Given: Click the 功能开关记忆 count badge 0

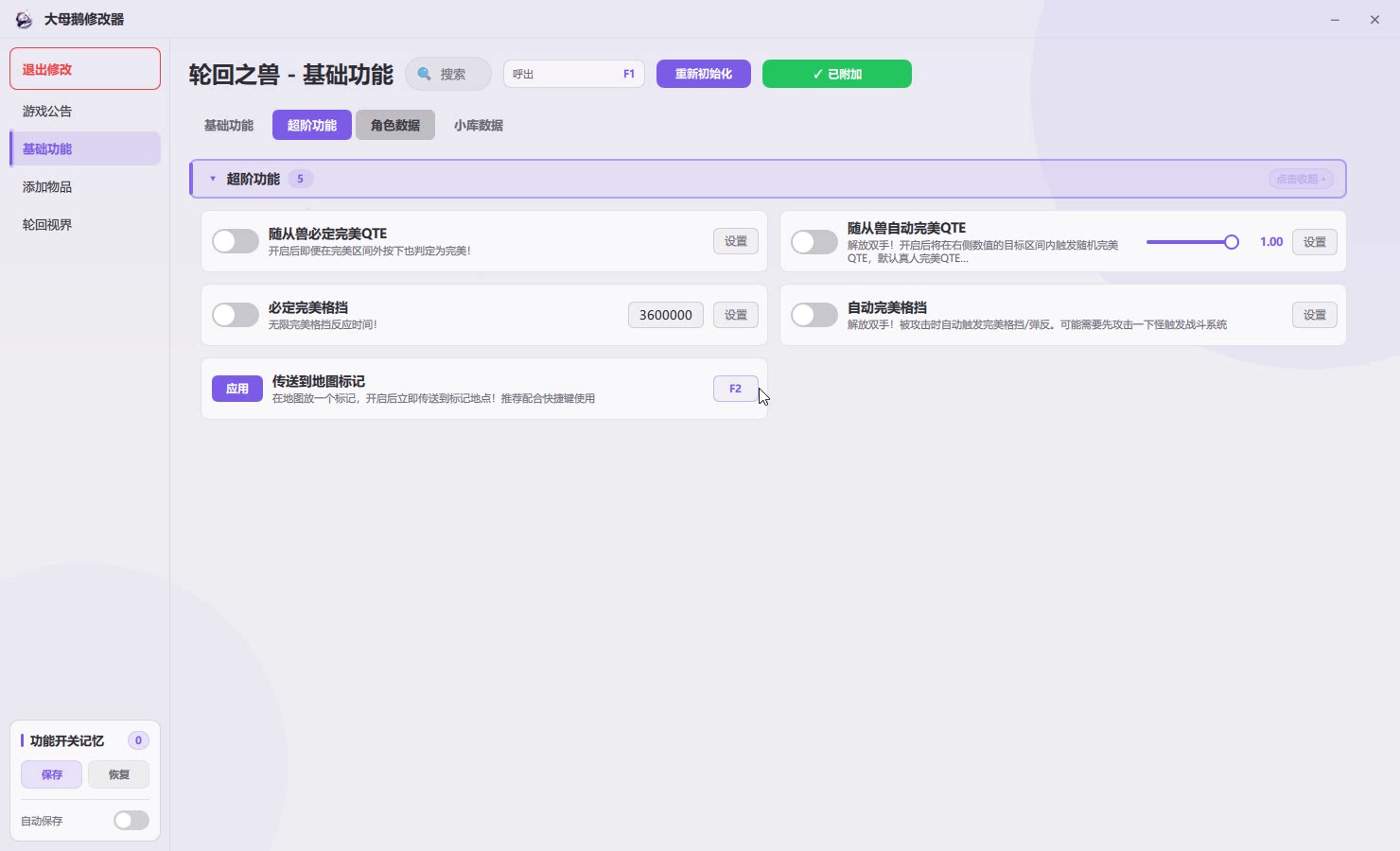Looking at the screenshot, I should [138, 740].
